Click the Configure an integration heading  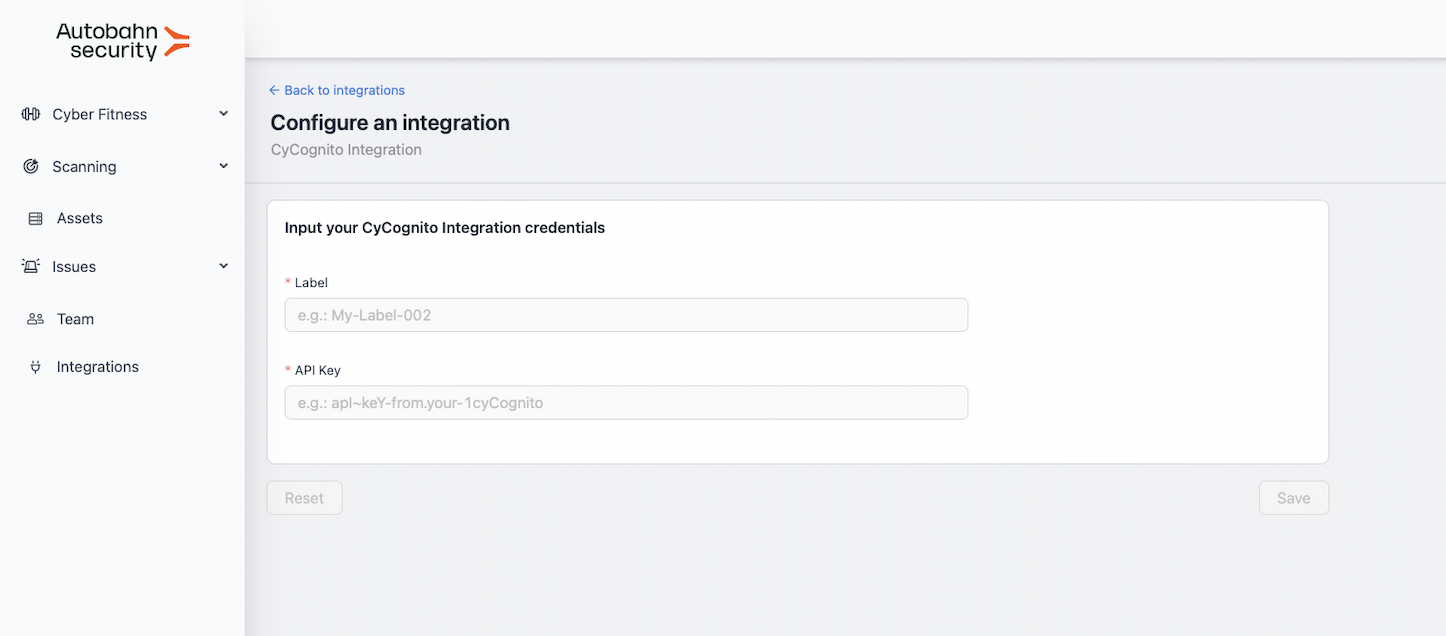tap(390, 123)
